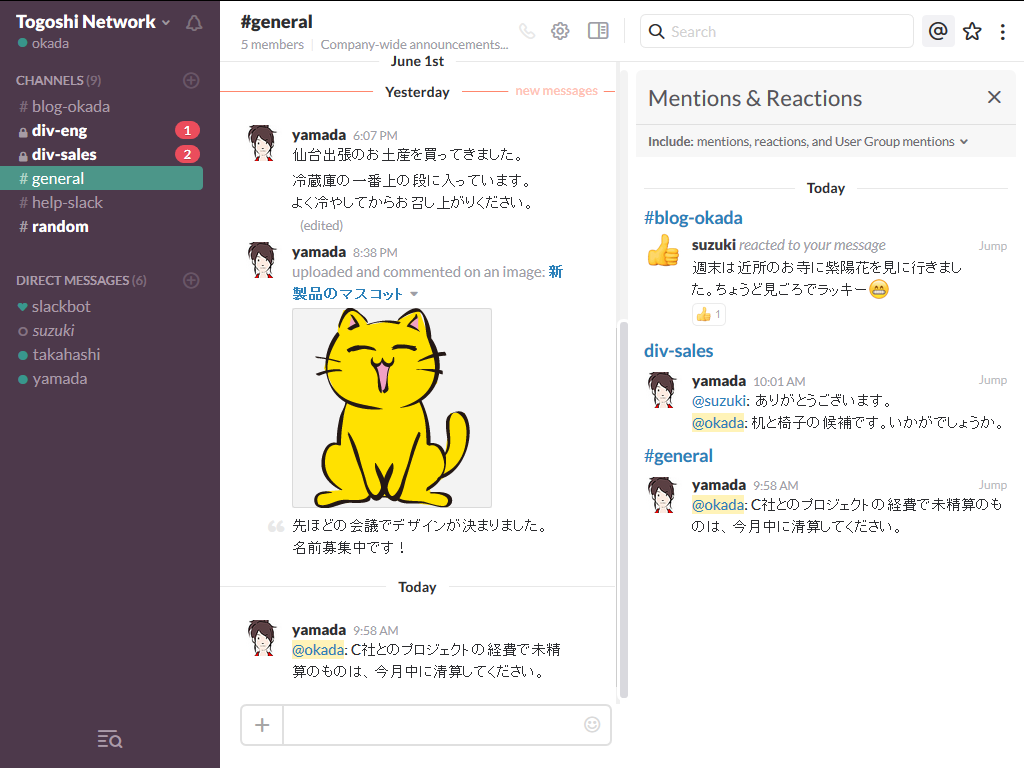Click large thumbs up emoji by suzuki

(663, 251)
